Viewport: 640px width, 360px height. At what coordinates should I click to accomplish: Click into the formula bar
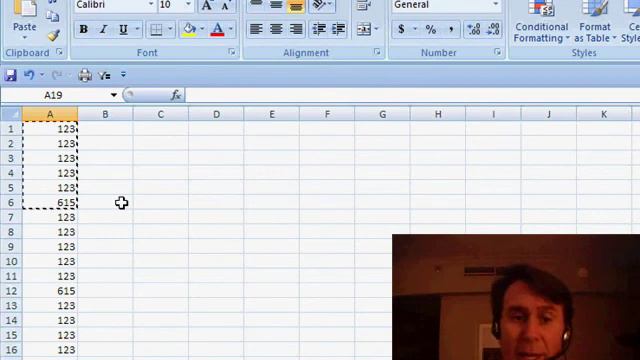tap(412, 95)
